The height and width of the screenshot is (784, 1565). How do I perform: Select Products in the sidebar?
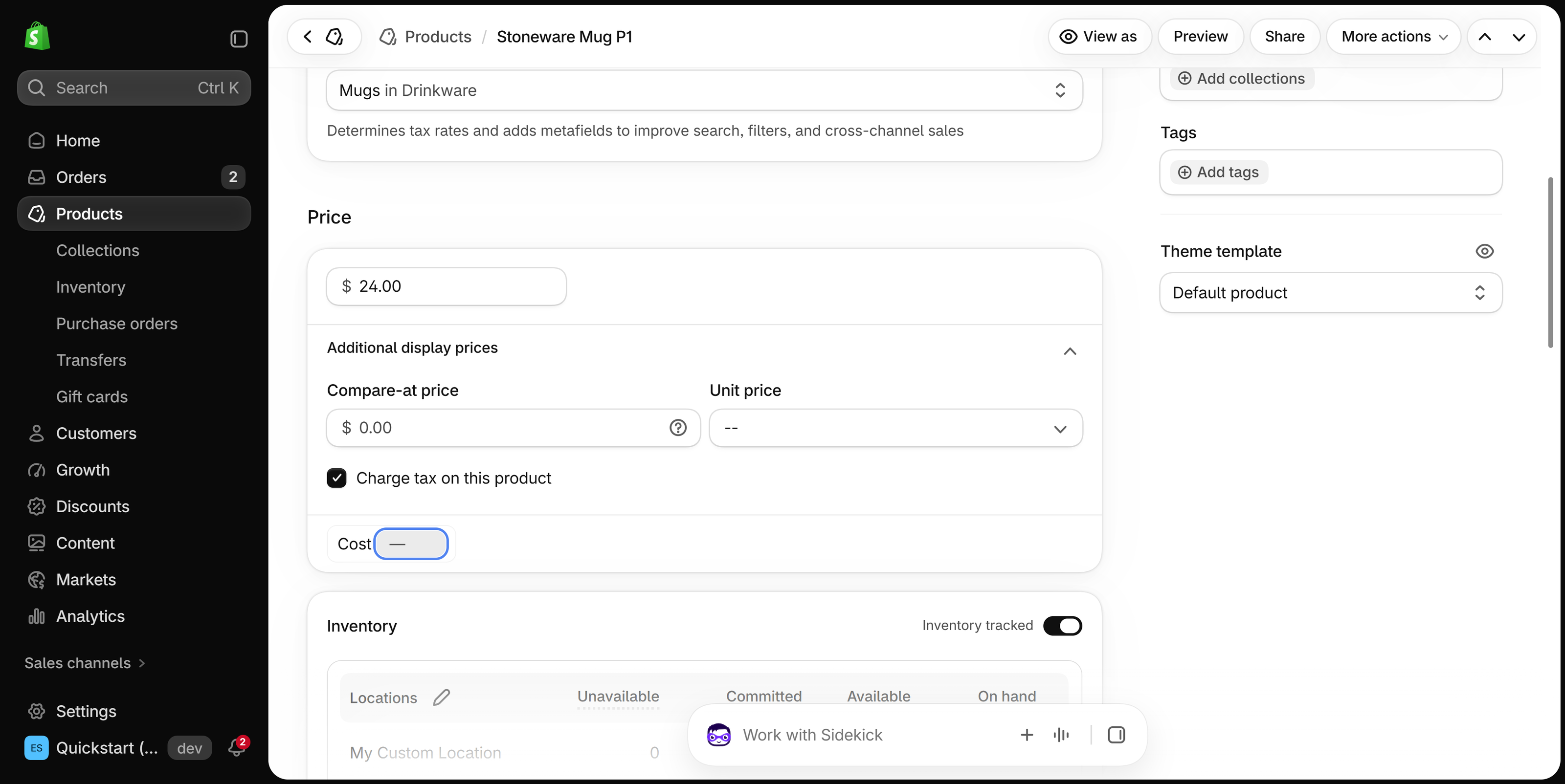point(134,214)
